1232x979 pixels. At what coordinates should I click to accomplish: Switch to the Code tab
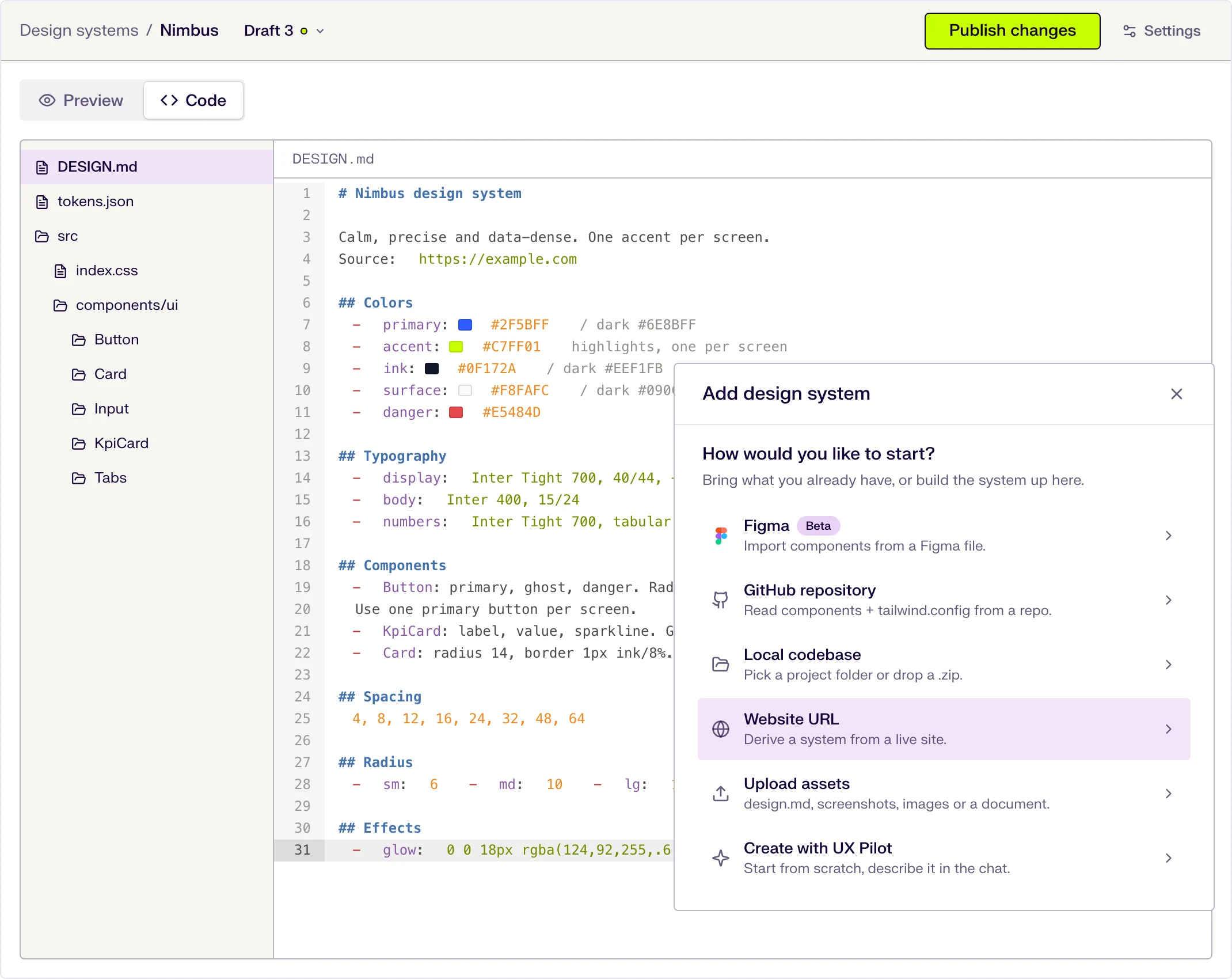[x=193, y=100]
